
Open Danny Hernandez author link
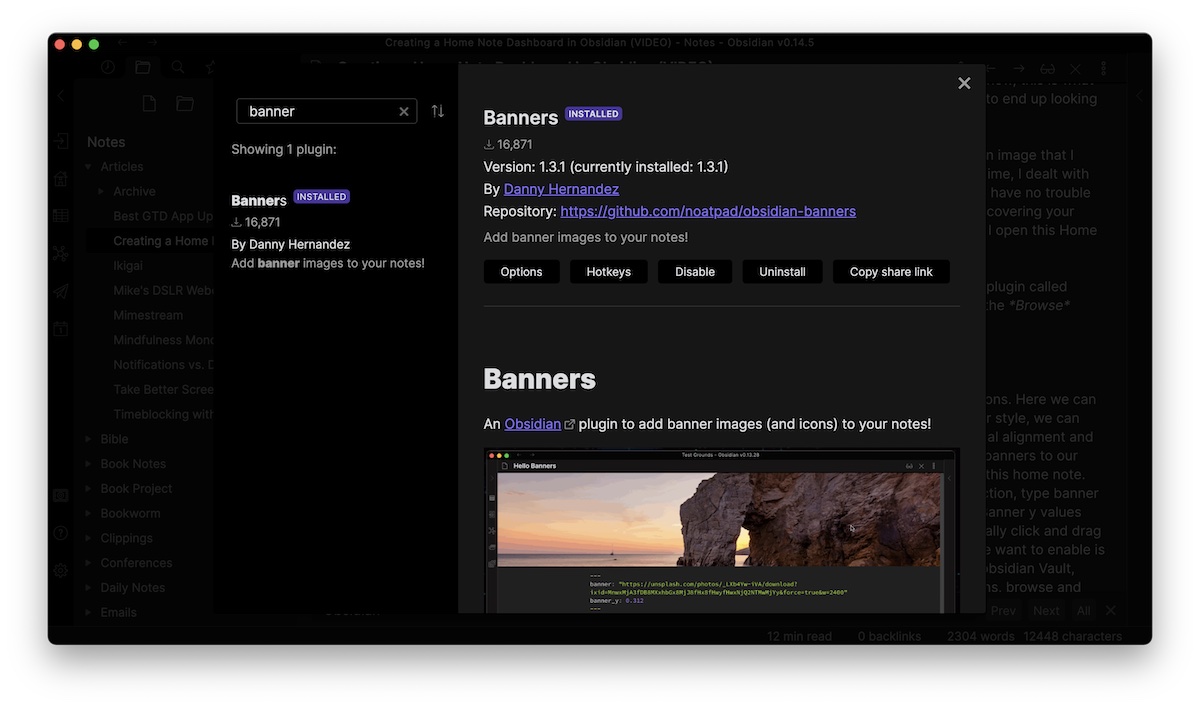tap(561, 189)
